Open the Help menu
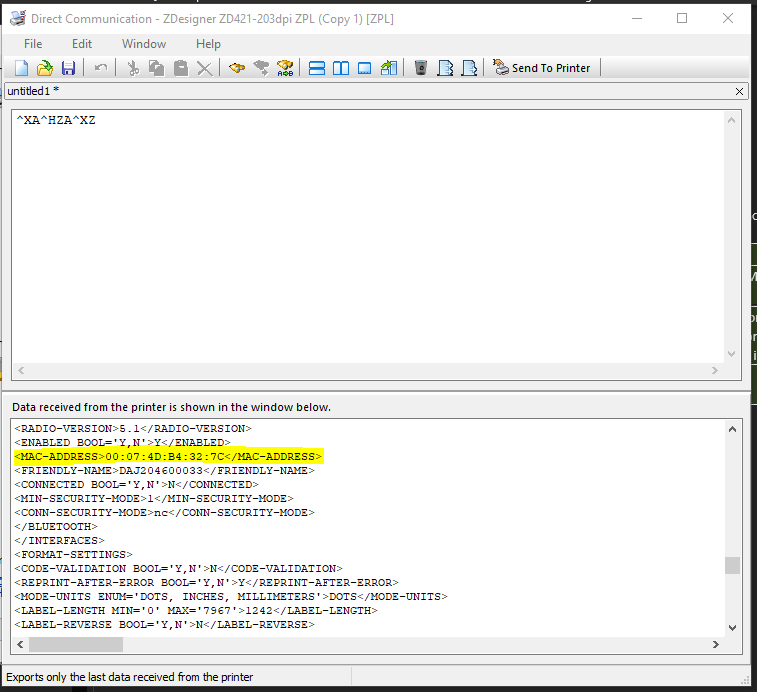757x692 pixels. (208, 44)
